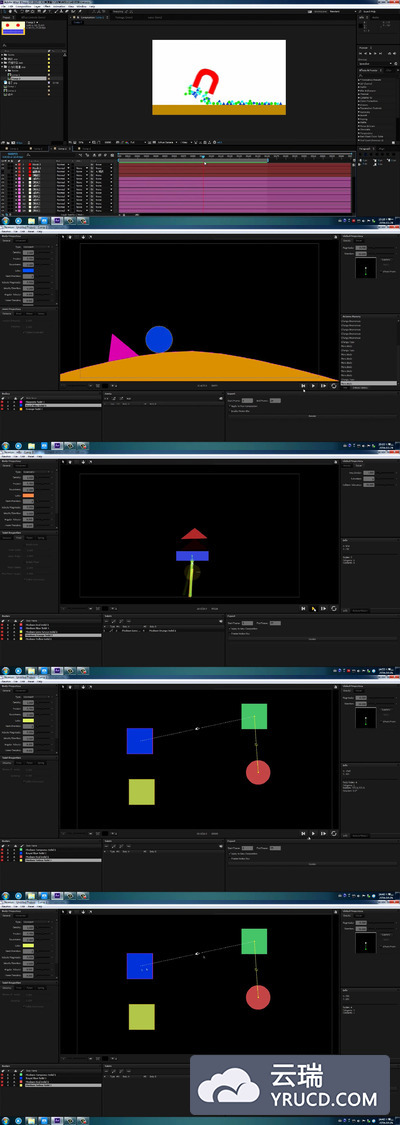Open Windows Start button below After Effects timeline
Screen dimensions: 400x1125
pos(6,221)
